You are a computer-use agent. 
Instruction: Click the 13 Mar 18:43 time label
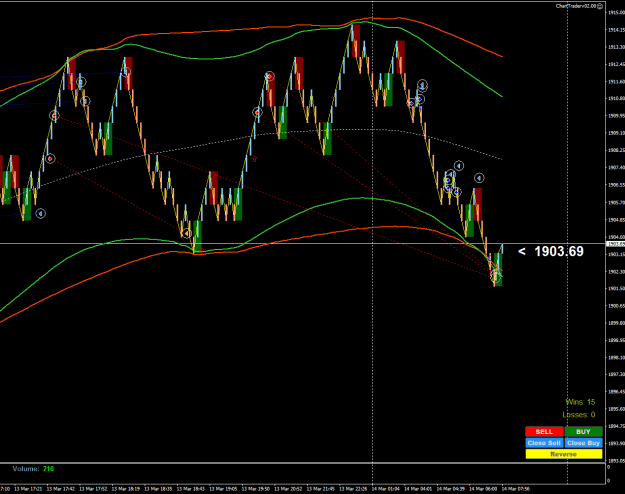click(x=191, y=489)
